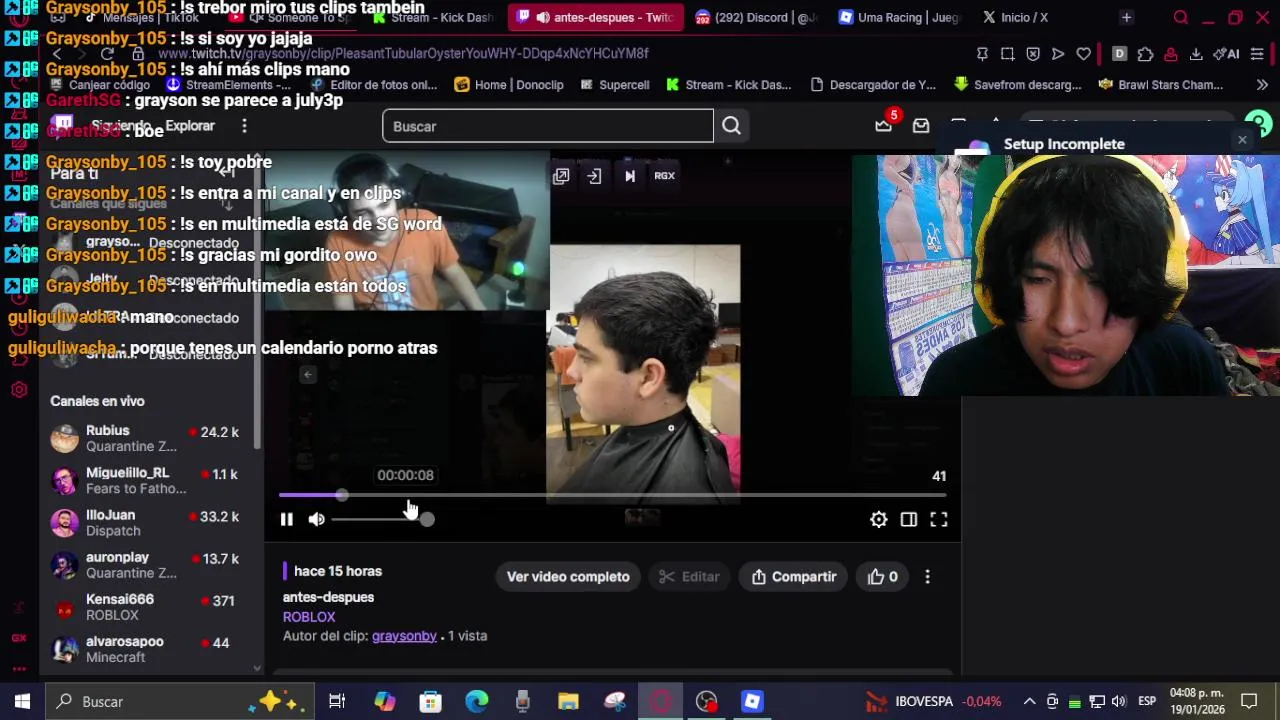Open the Brawl Stars Cham... bookmark
1280x720 pixels.
(x=1160, y=85)
